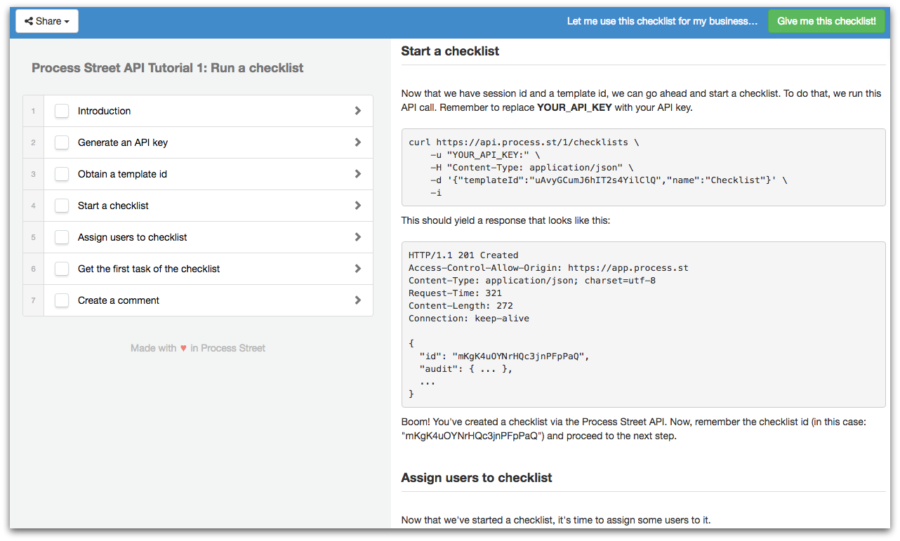Open the Share dropdown button
Viewport: 900px width, 541px height.
pyautogui.click(x=47, y=21)
